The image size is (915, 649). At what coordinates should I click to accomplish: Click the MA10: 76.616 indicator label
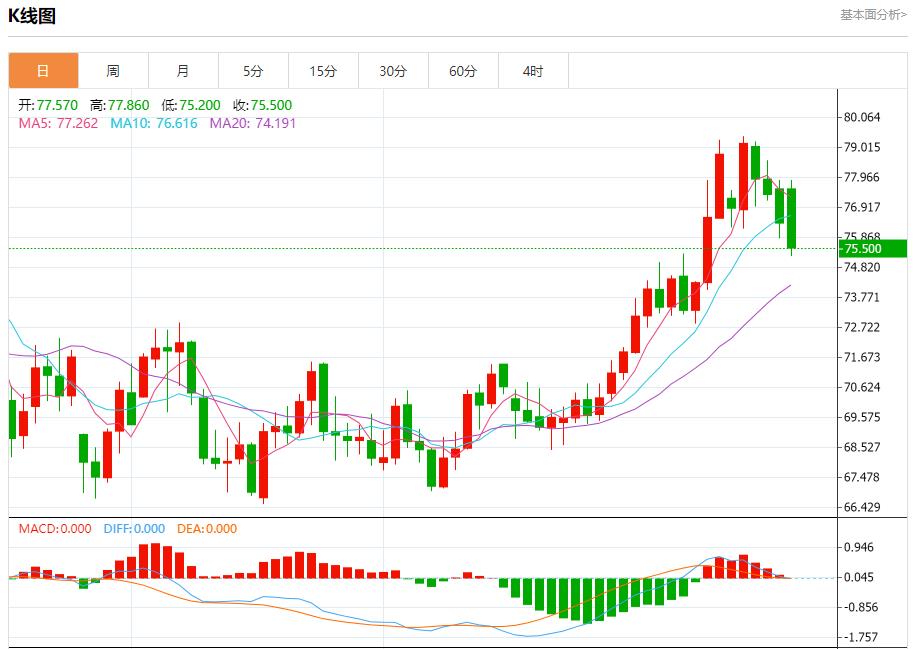pos(155,123)
